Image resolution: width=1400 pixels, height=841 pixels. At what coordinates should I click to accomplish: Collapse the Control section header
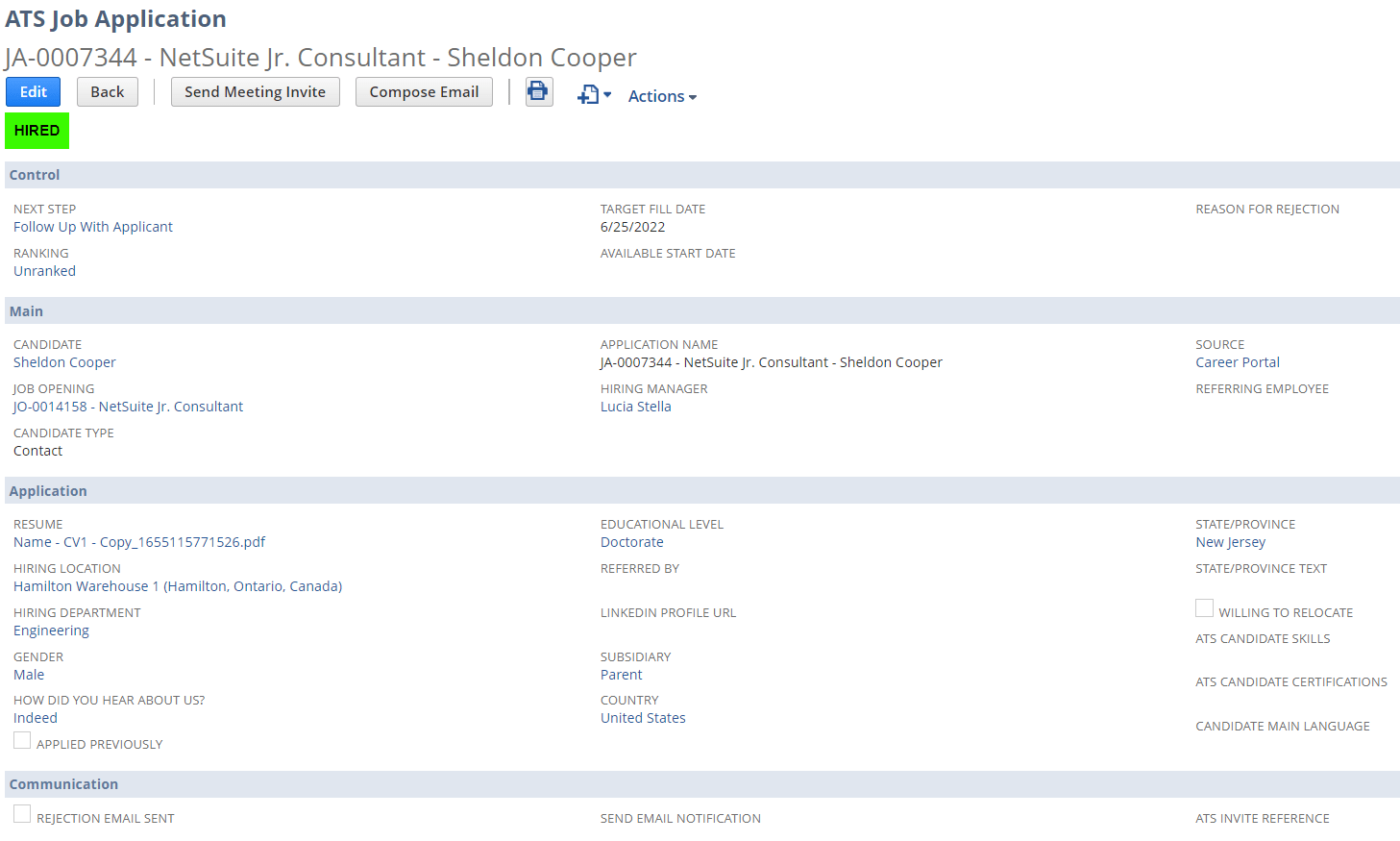pos(701,175)
